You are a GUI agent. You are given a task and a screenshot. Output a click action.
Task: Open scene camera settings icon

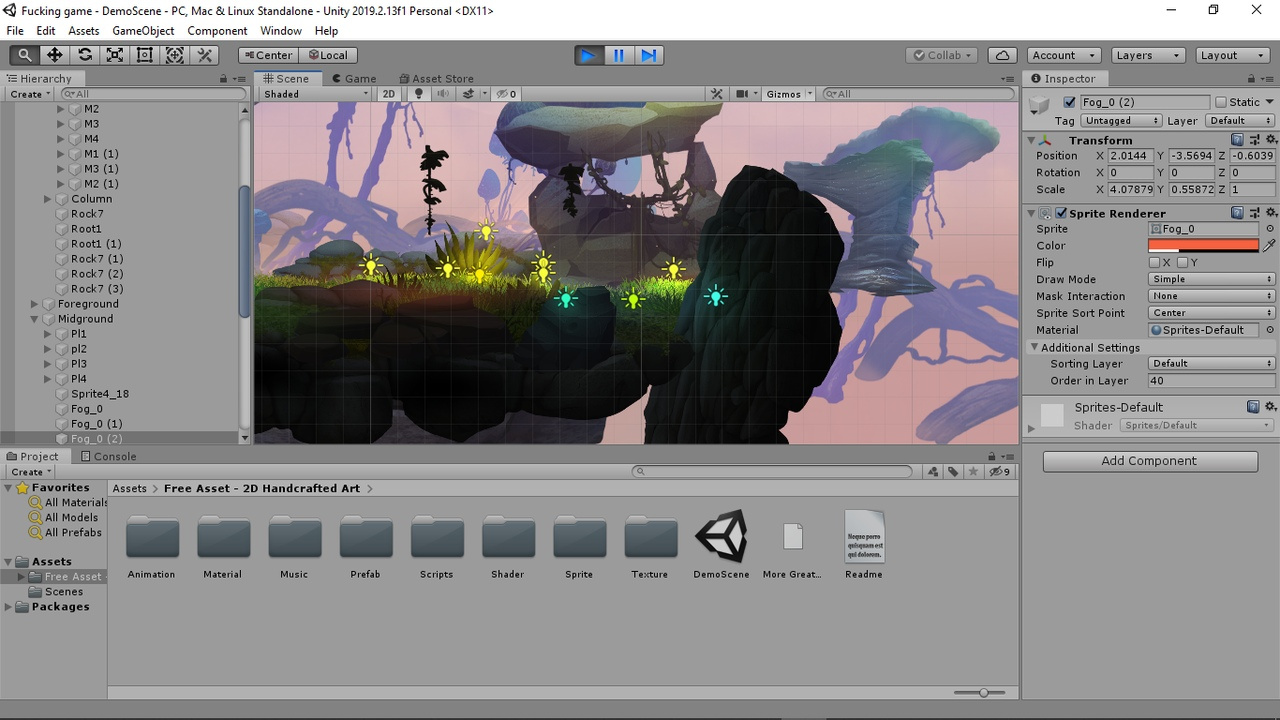pyautogui.click(x=742, y=94)
